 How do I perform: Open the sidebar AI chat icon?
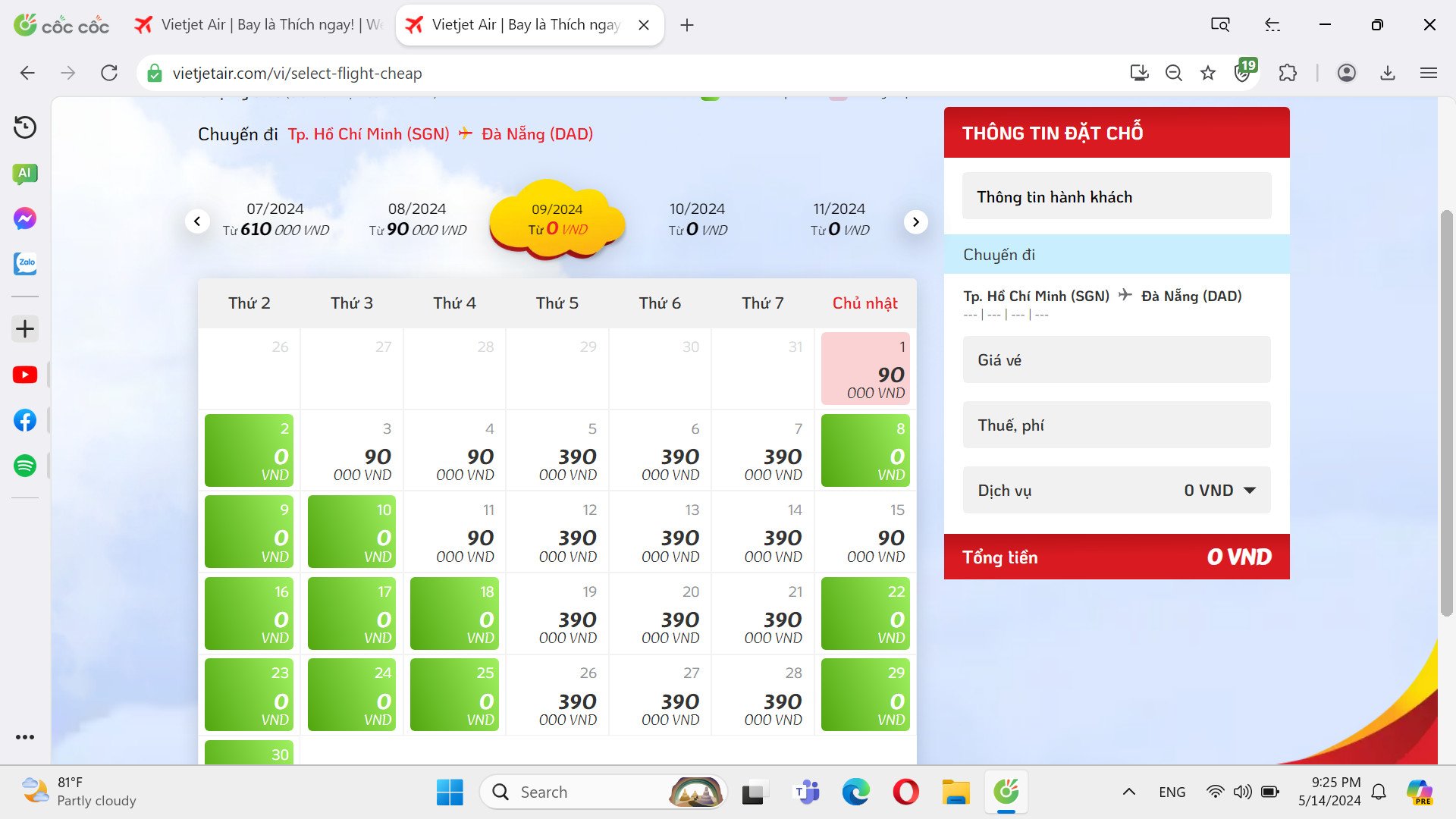(25, 174)
